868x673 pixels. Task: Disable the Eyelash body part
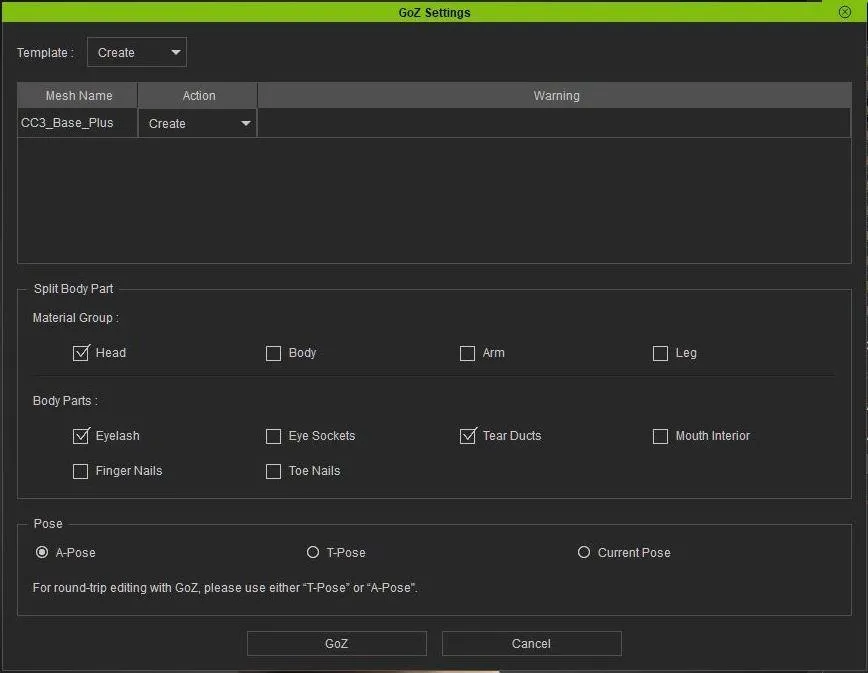tap(81, 436)
